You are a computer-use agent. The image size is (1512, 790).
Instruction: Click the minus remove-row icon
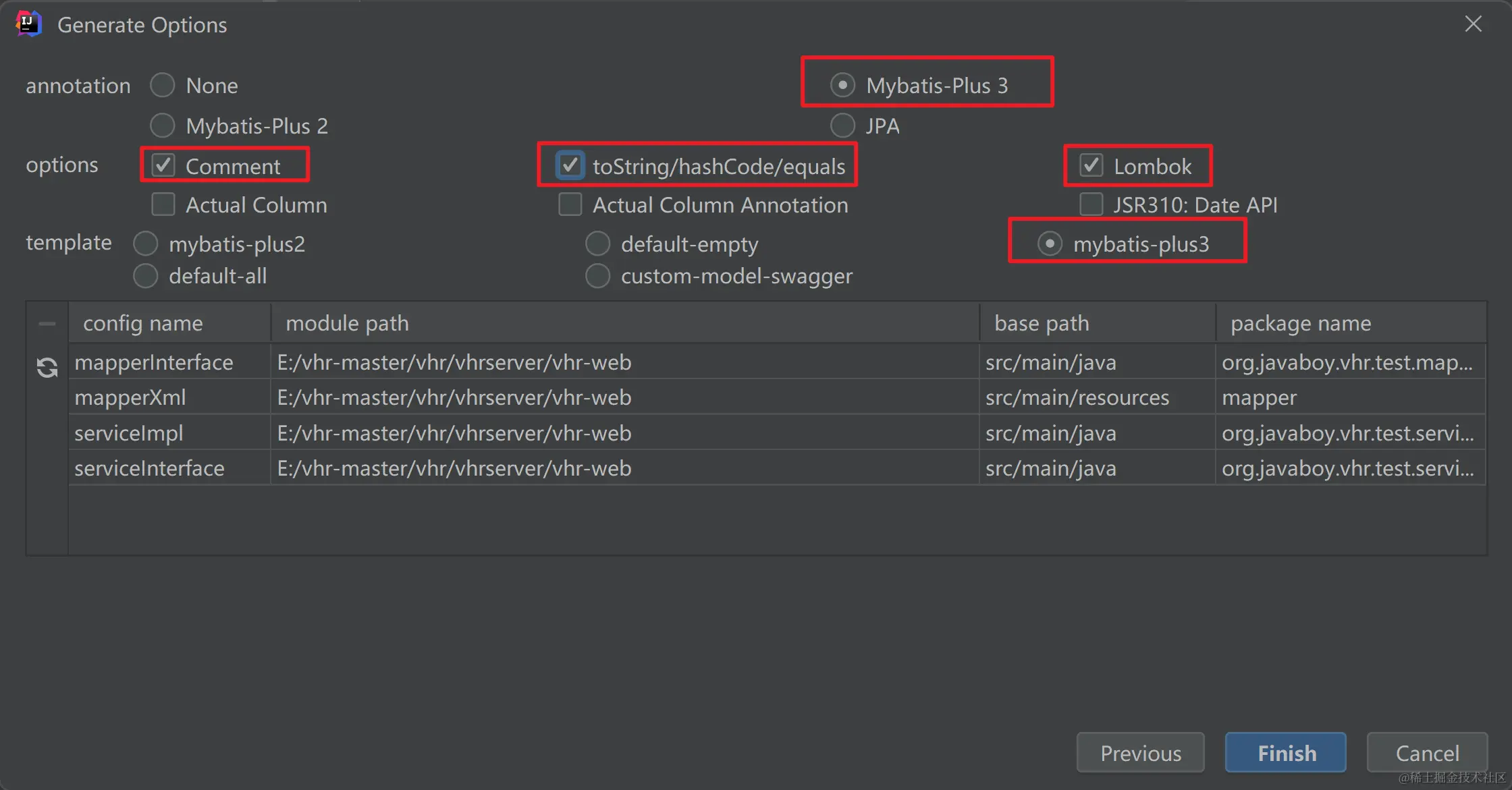coord(47,324)
